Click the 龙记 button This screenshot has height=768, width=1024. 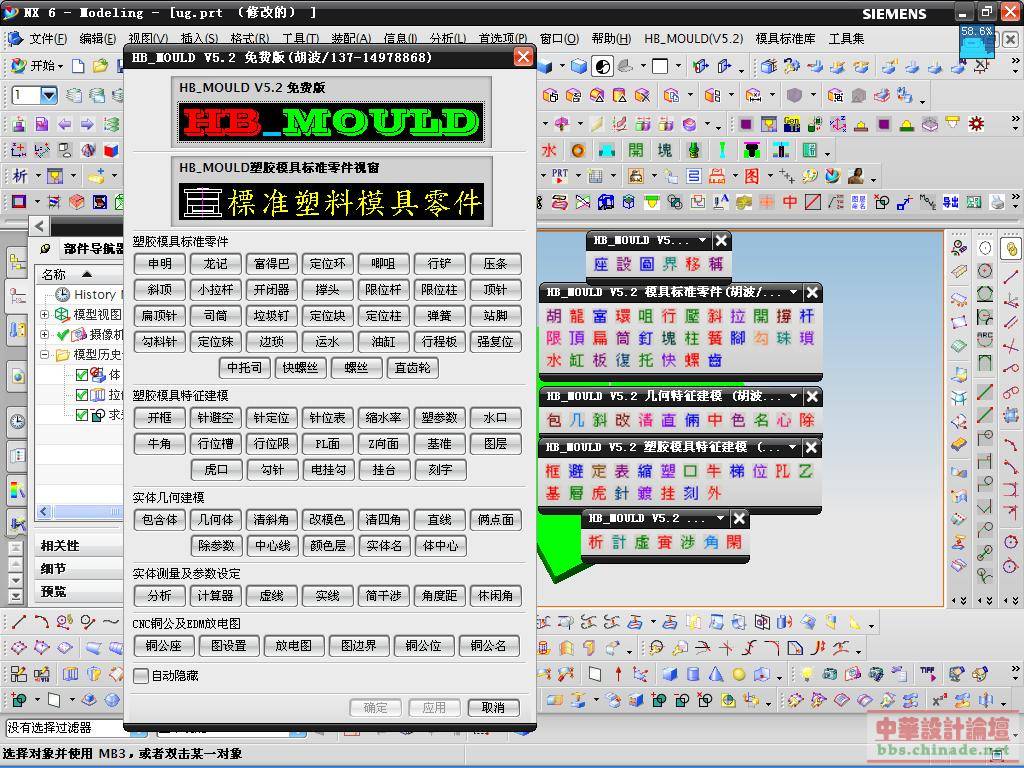[x=216, y=264]
